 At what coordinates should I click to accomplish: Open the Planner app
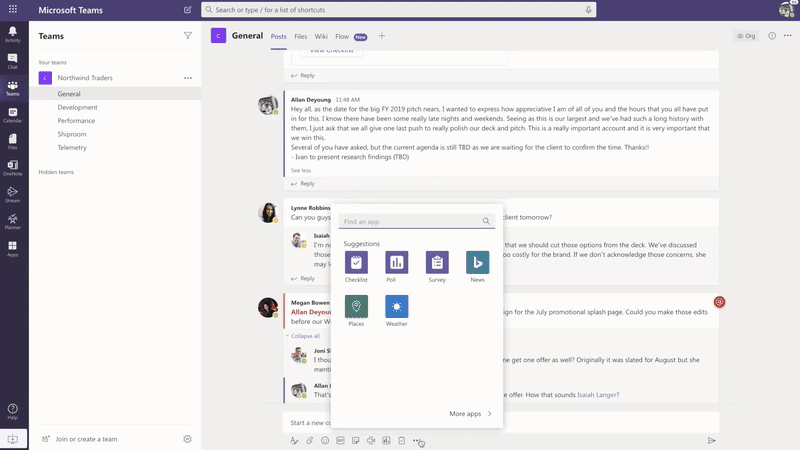tap(13, 222)
